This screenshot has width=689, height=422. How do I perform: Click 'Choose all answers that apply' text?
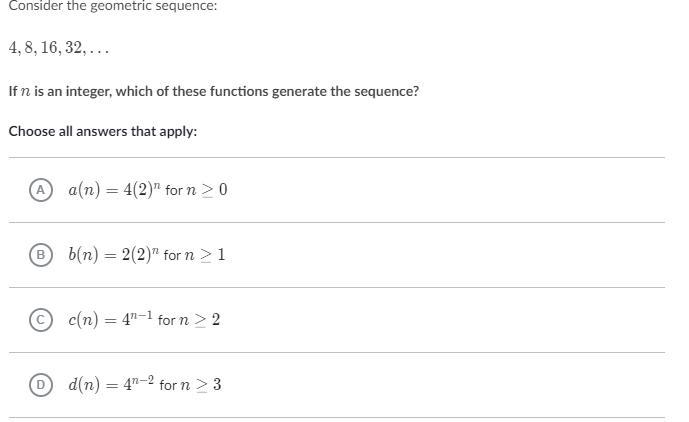(x=103, y=131)
